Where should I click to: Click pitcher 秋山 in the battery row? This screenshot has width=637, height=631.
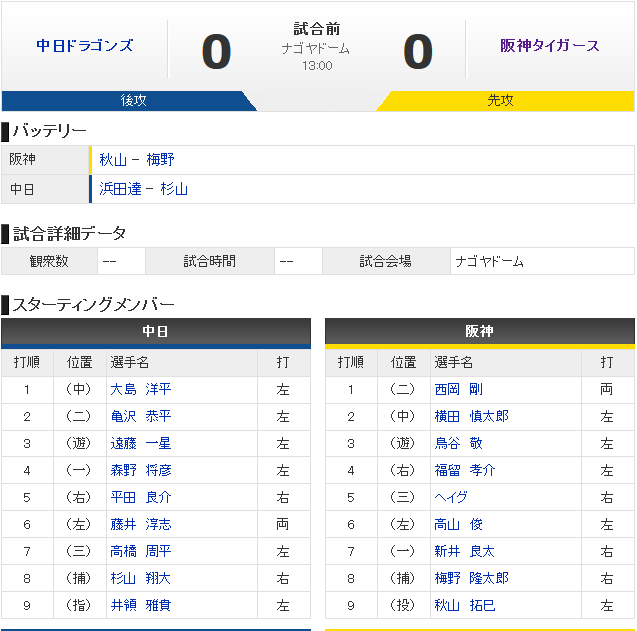pos(113,160)
